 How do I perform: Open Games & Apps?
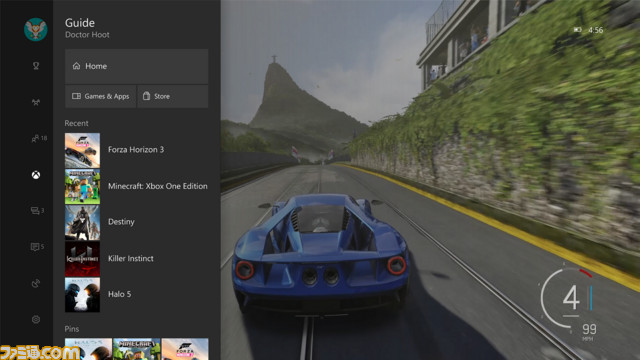pos(100,96)
